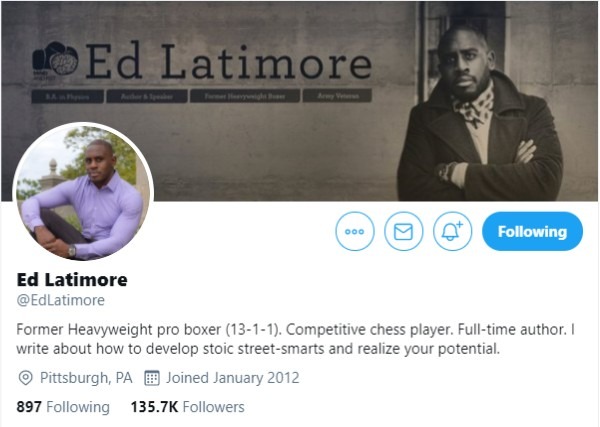Screen dimensions: 600x427
Task: Click the 'Author & Speaker' banner tag
Action: pyautogui.click(x=147, y=96)
